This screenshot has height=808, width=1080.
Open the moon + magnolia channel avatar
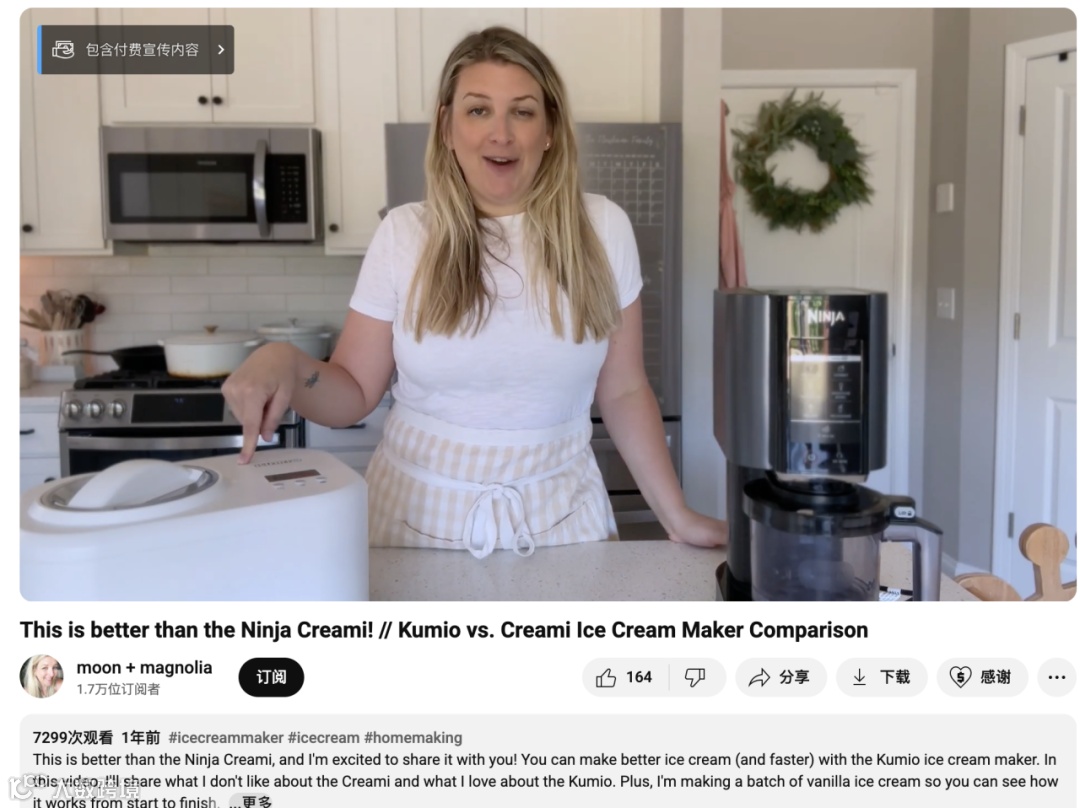[x=41, y=676]
